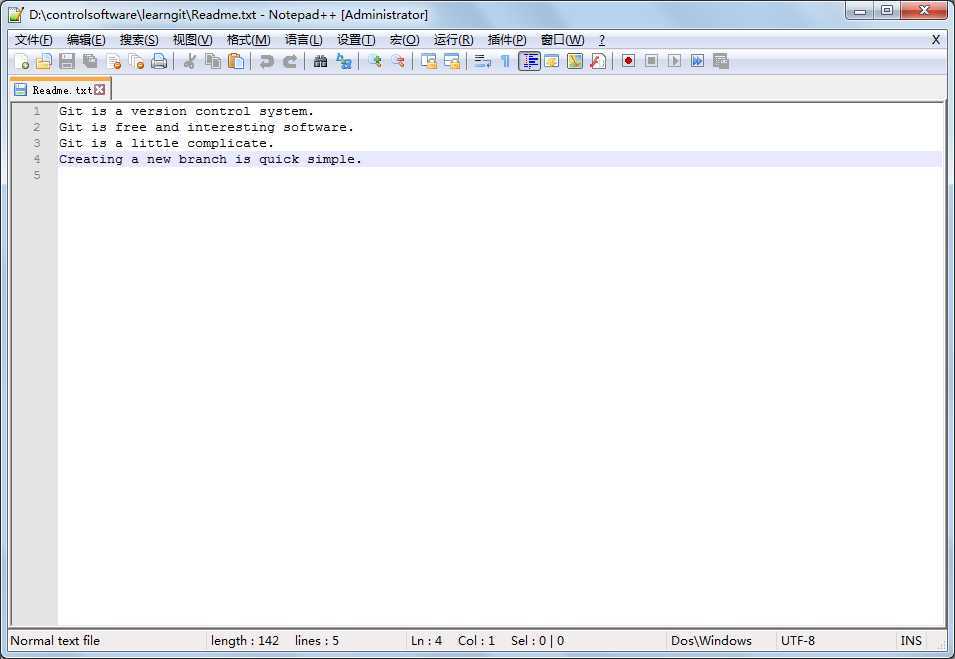Open the 视图(V) menu
The height and width of the screenshot is (659, 955).
tap(192, 40)
